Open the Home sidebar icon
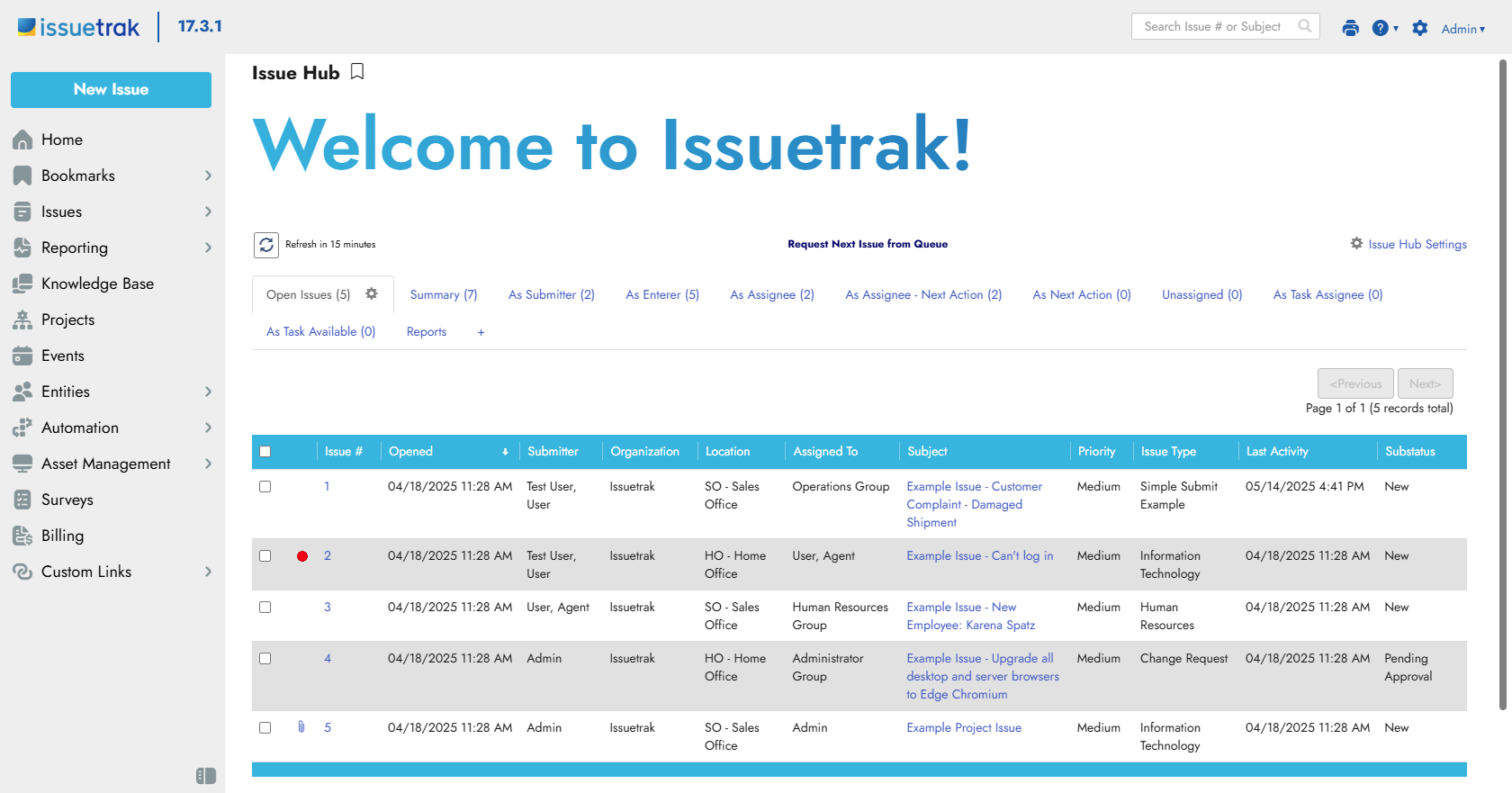This screenshot has height=793, width=1512. coord(22,140)
